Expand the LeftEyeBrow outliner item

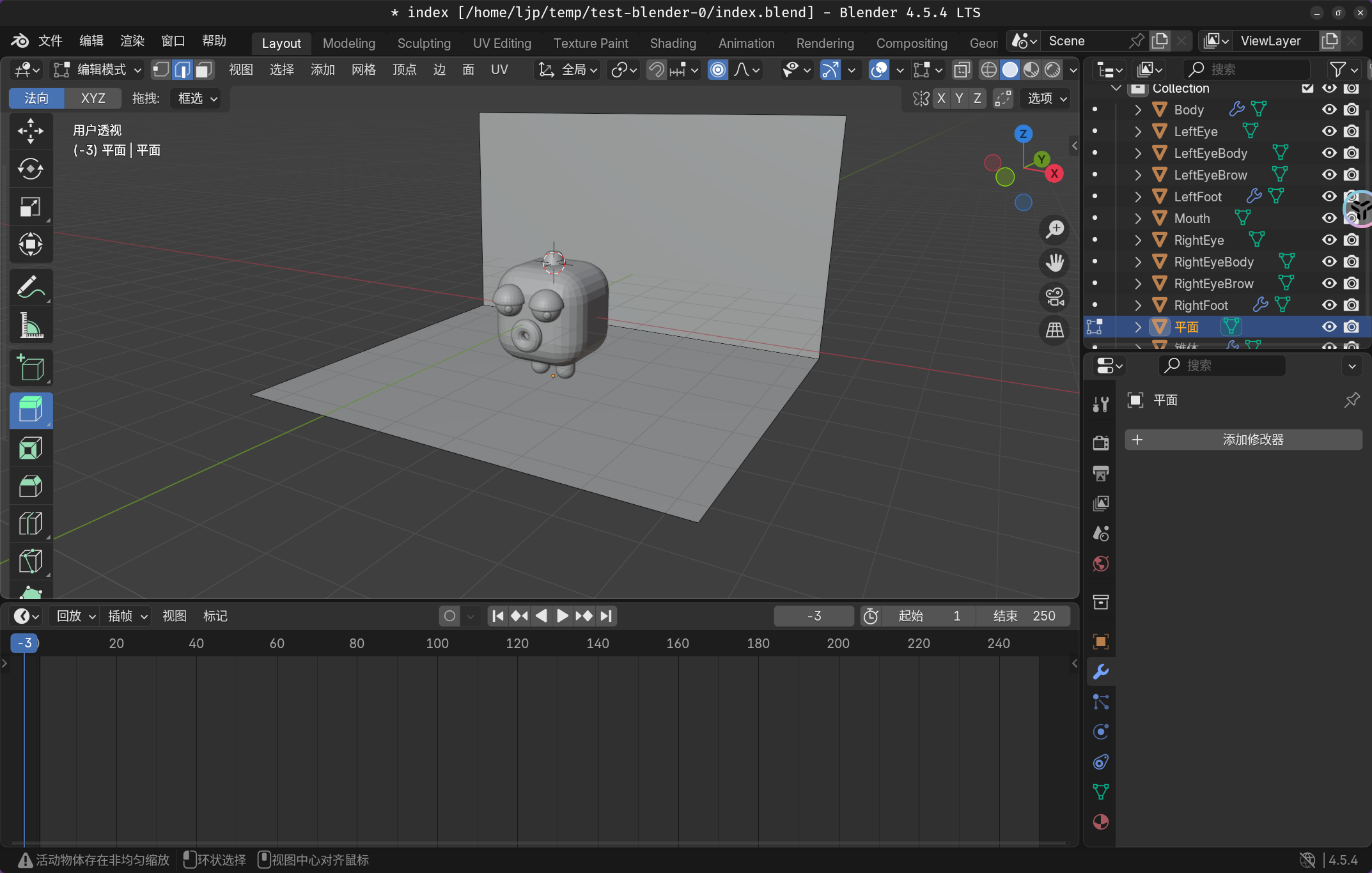click(x=1138, y=175)
